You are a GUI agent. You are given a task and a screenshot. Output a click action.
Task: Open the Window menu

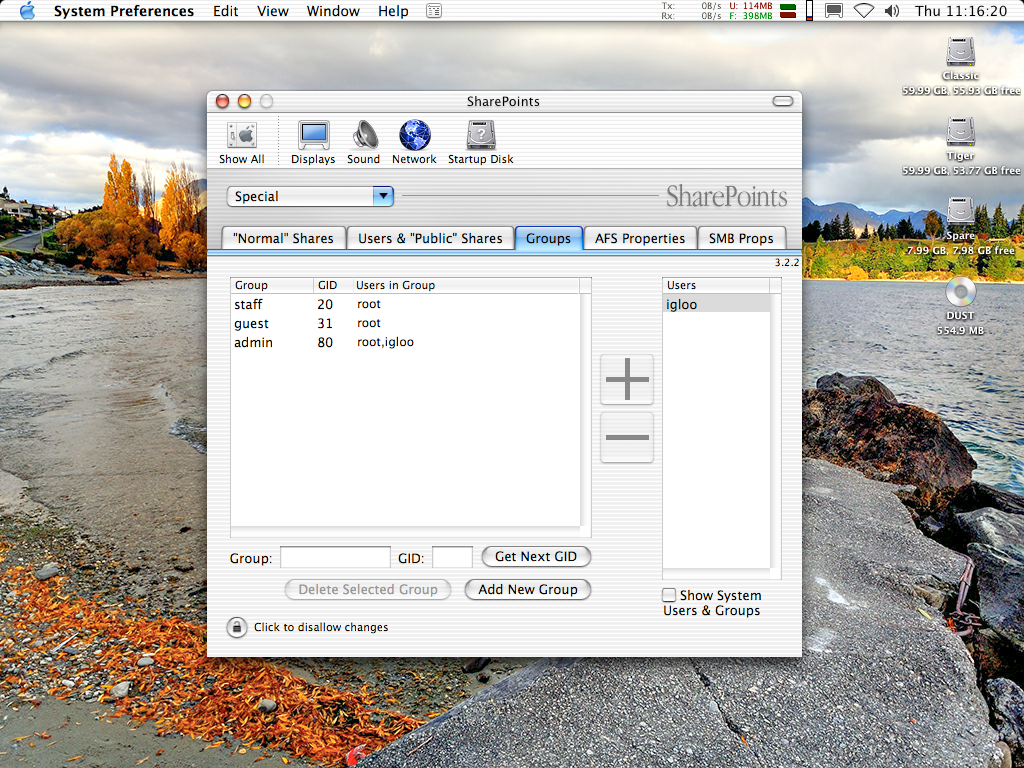click(333, 11)
